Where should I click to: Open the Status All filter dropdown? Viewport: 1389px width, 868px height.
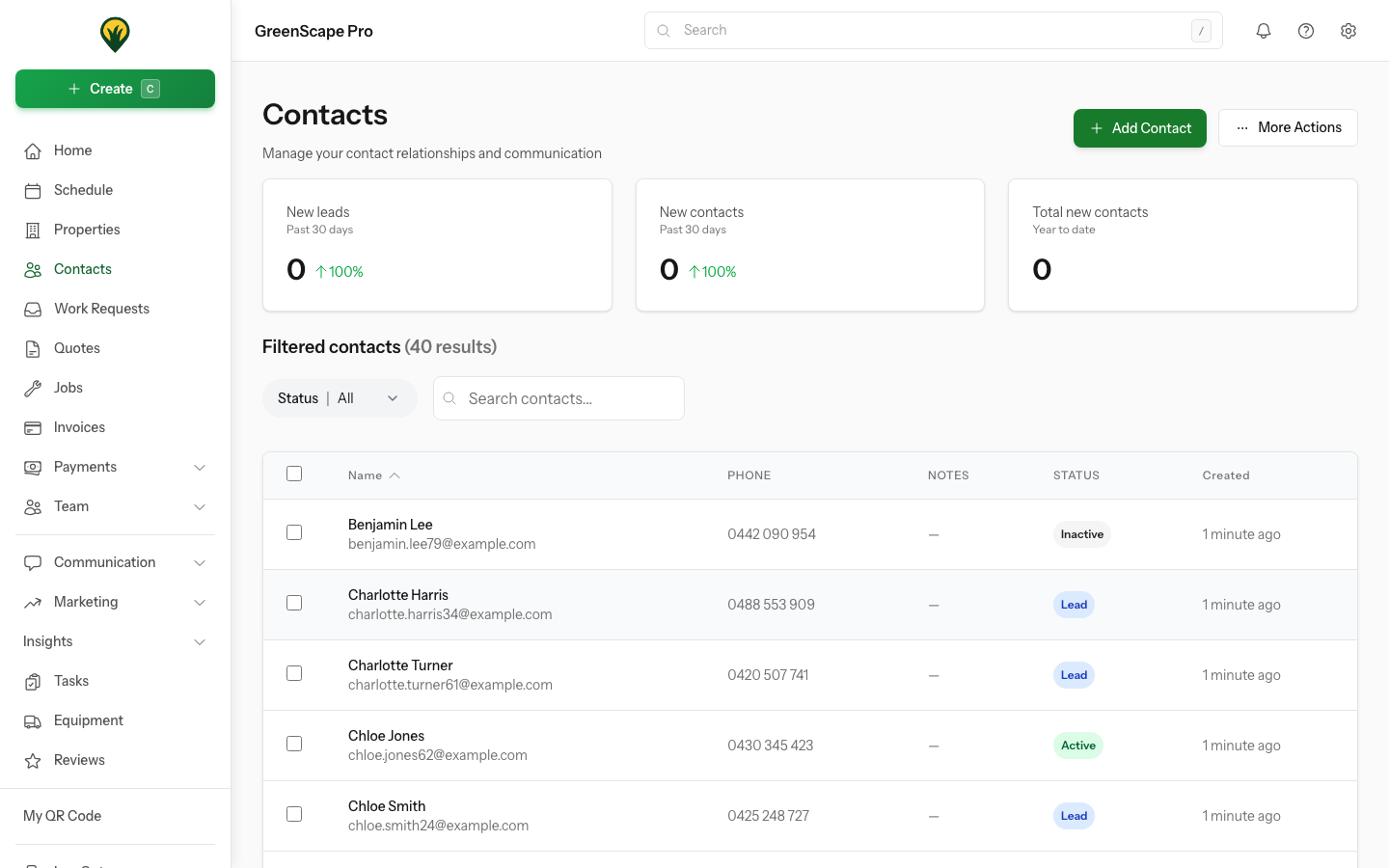(340, 397)
